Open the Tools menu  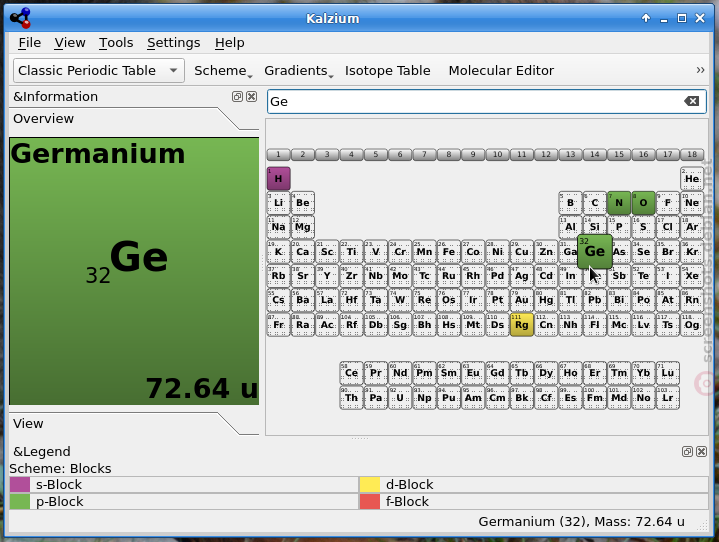(116, 43)
